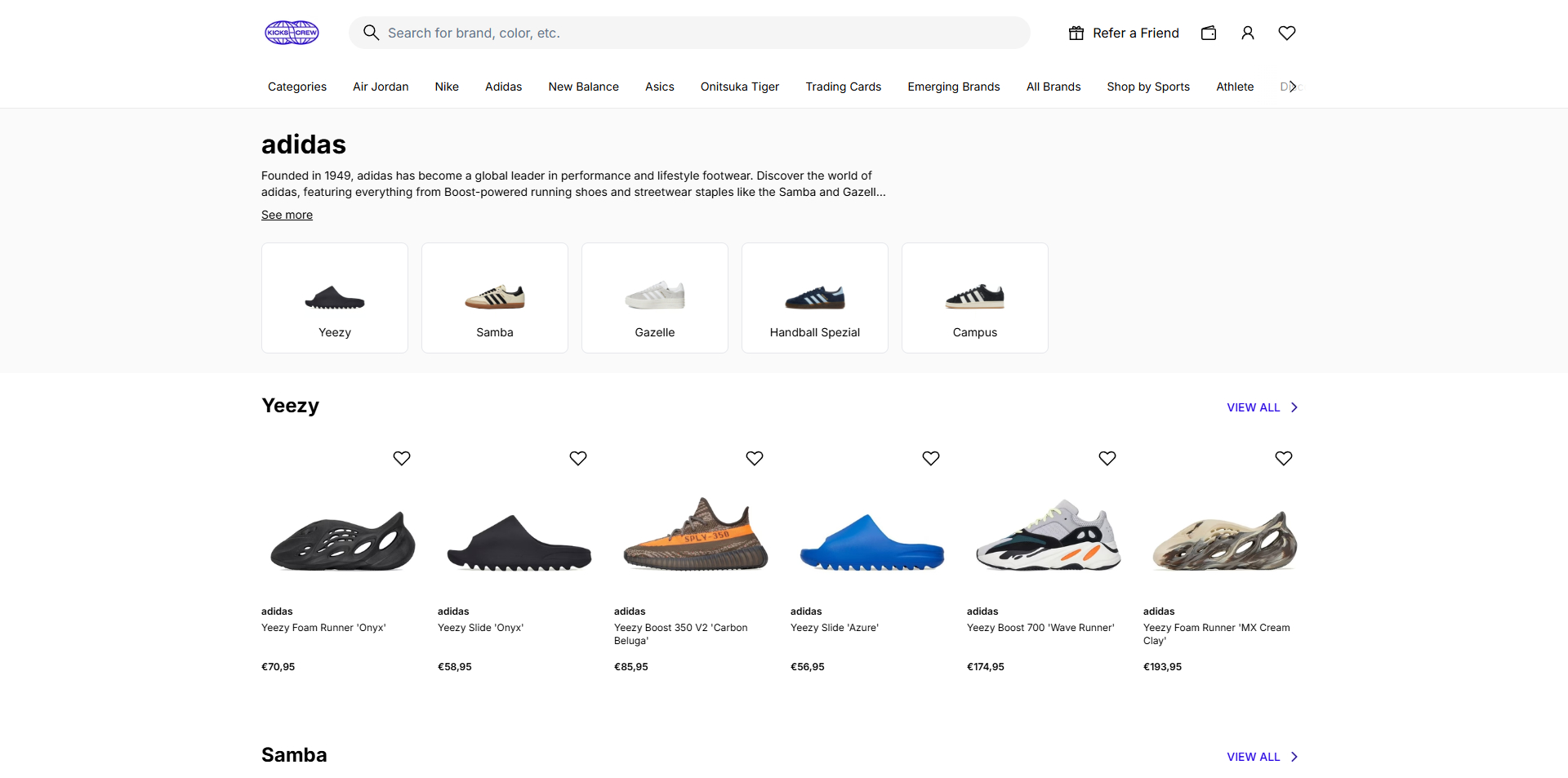The width and height of the screenshot is (1568, 778).
Task: Open Foam Runner 'MX Cream Clay' image
Action: [1225, 540]
